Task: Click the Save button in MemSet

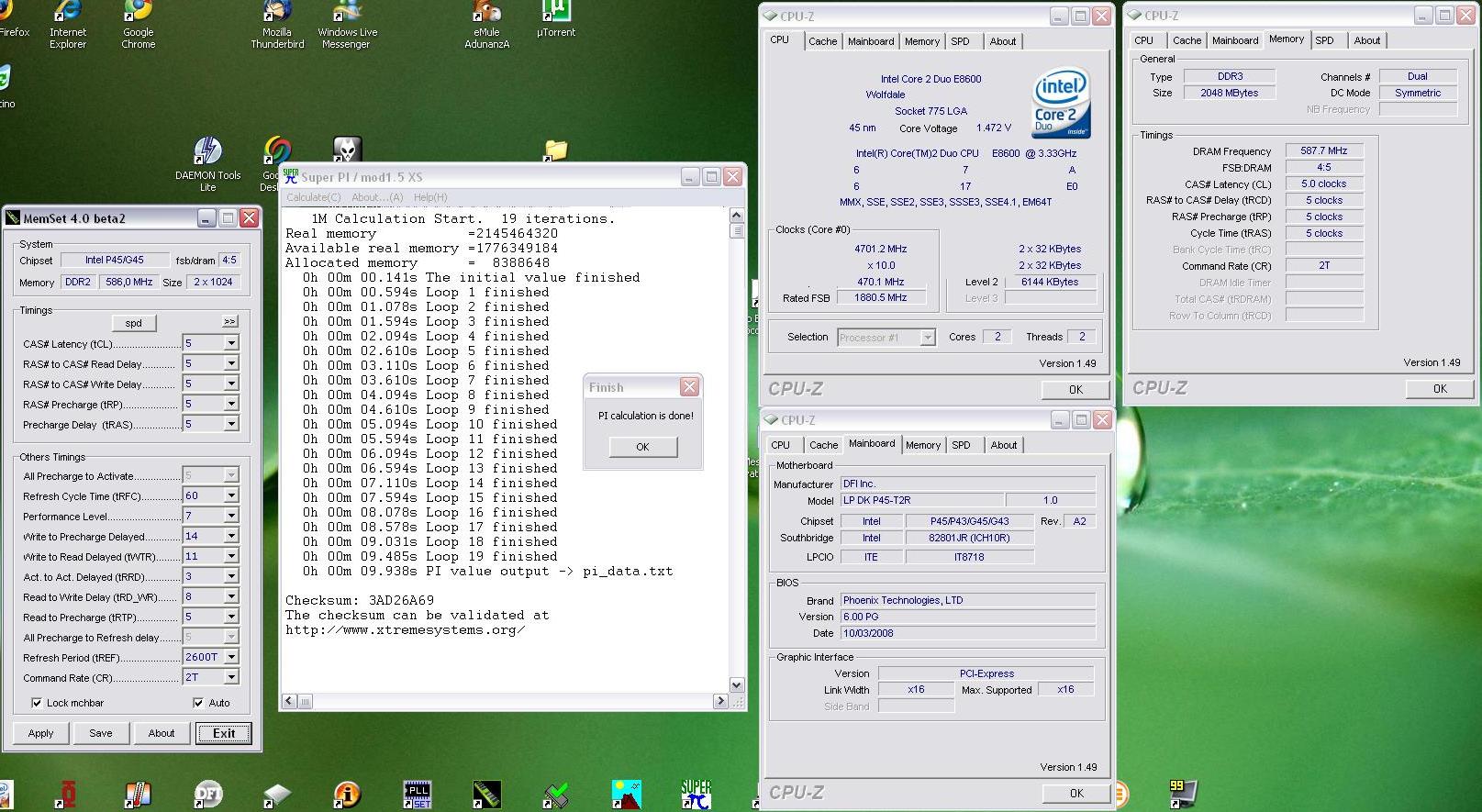Action: (x=101, y=733)
